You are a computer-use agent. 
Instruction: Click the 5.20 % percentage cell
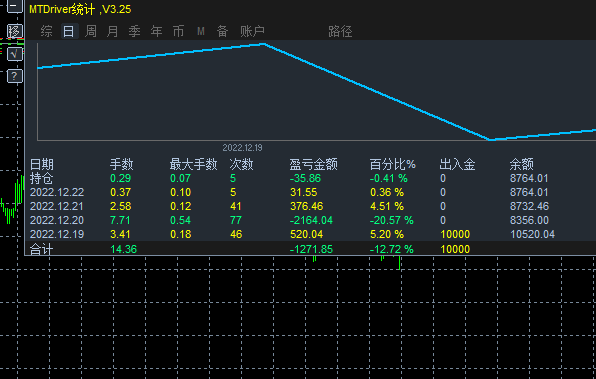click(387, 234)
